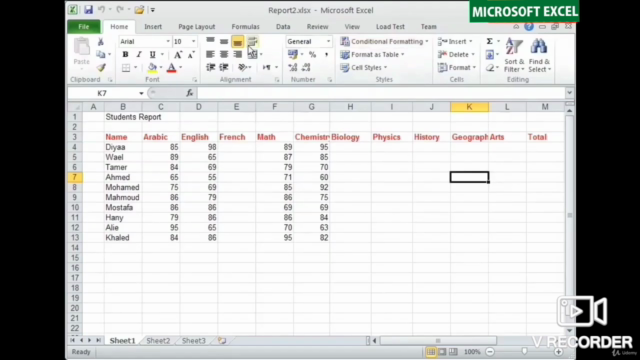The width and height of the screenshot is (640, 360).
Task: Open Cell Styles dropdown
Action: point(364,67)
